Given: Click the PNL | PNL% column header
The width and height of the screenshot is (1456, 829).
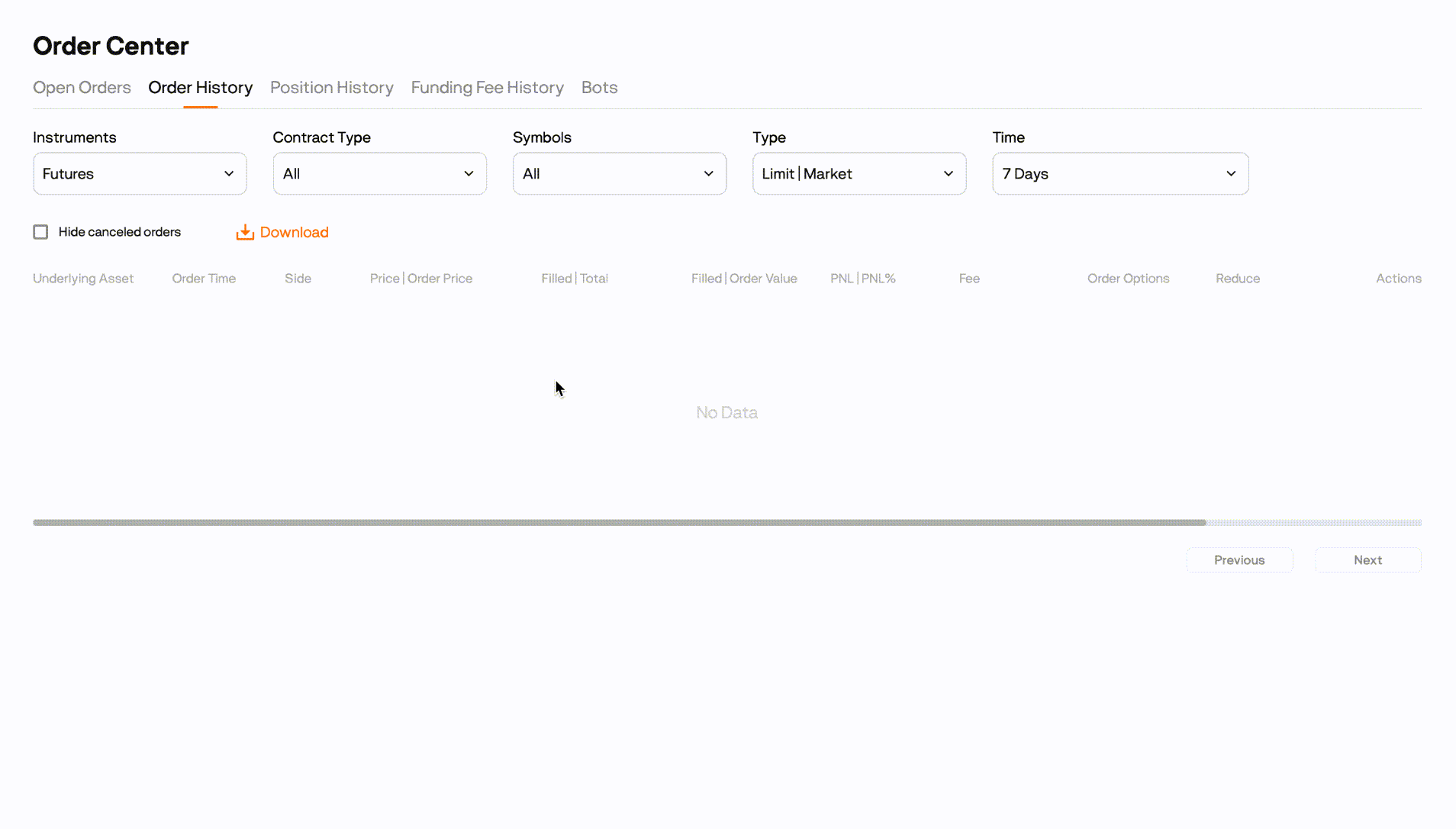Looking at the screenshot, I should coord(863,278).
